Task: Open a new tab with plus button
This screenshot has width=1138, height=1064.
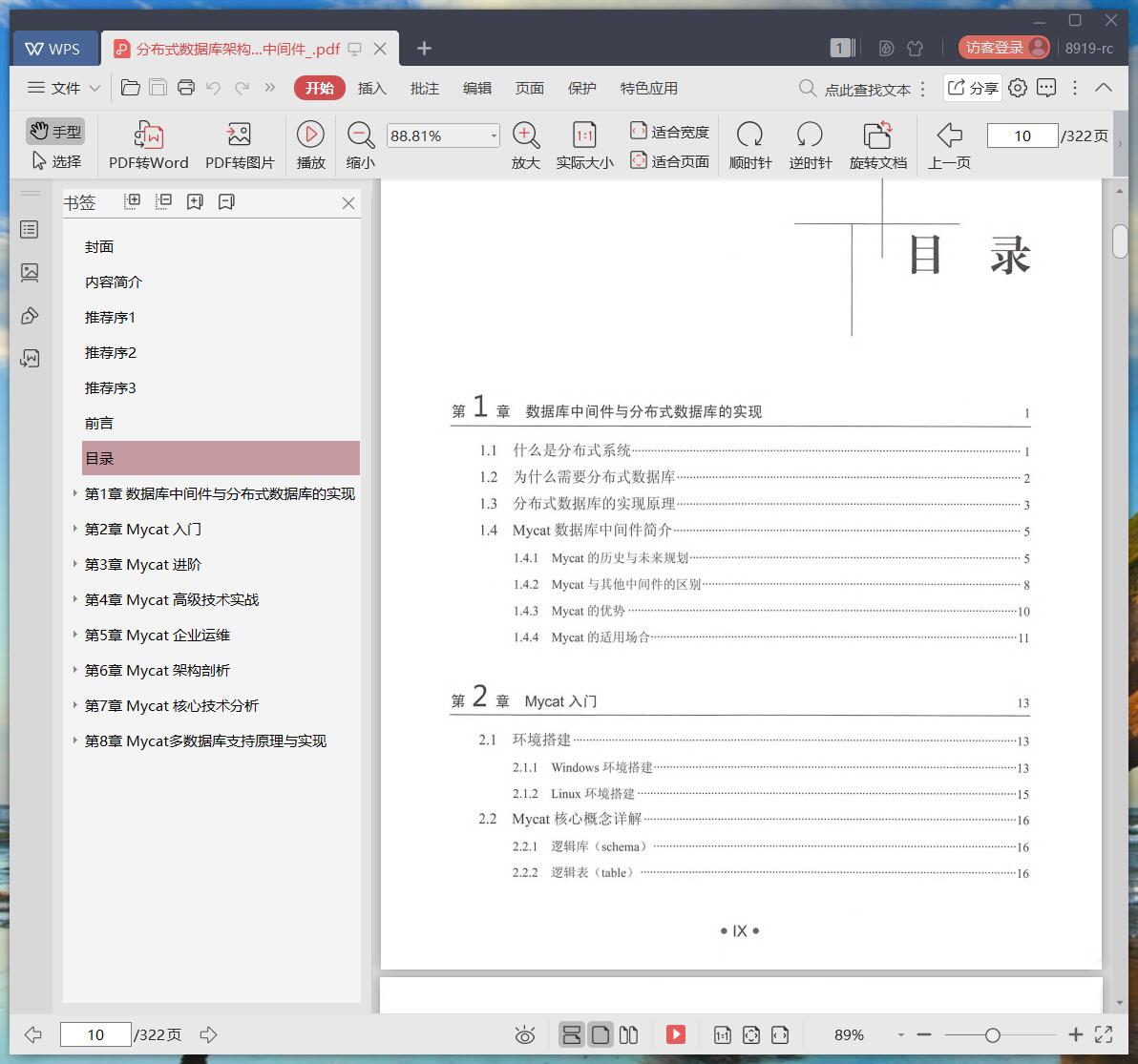Action: tap(425, 49)
